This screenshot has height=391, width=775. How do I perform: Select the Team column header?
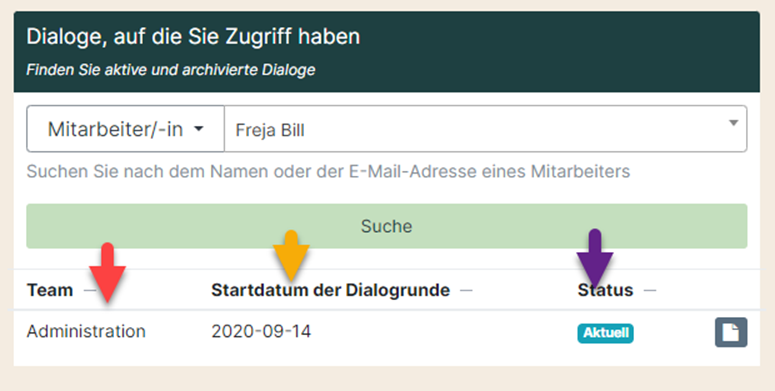pyautogui.click(x=50, y=290)
